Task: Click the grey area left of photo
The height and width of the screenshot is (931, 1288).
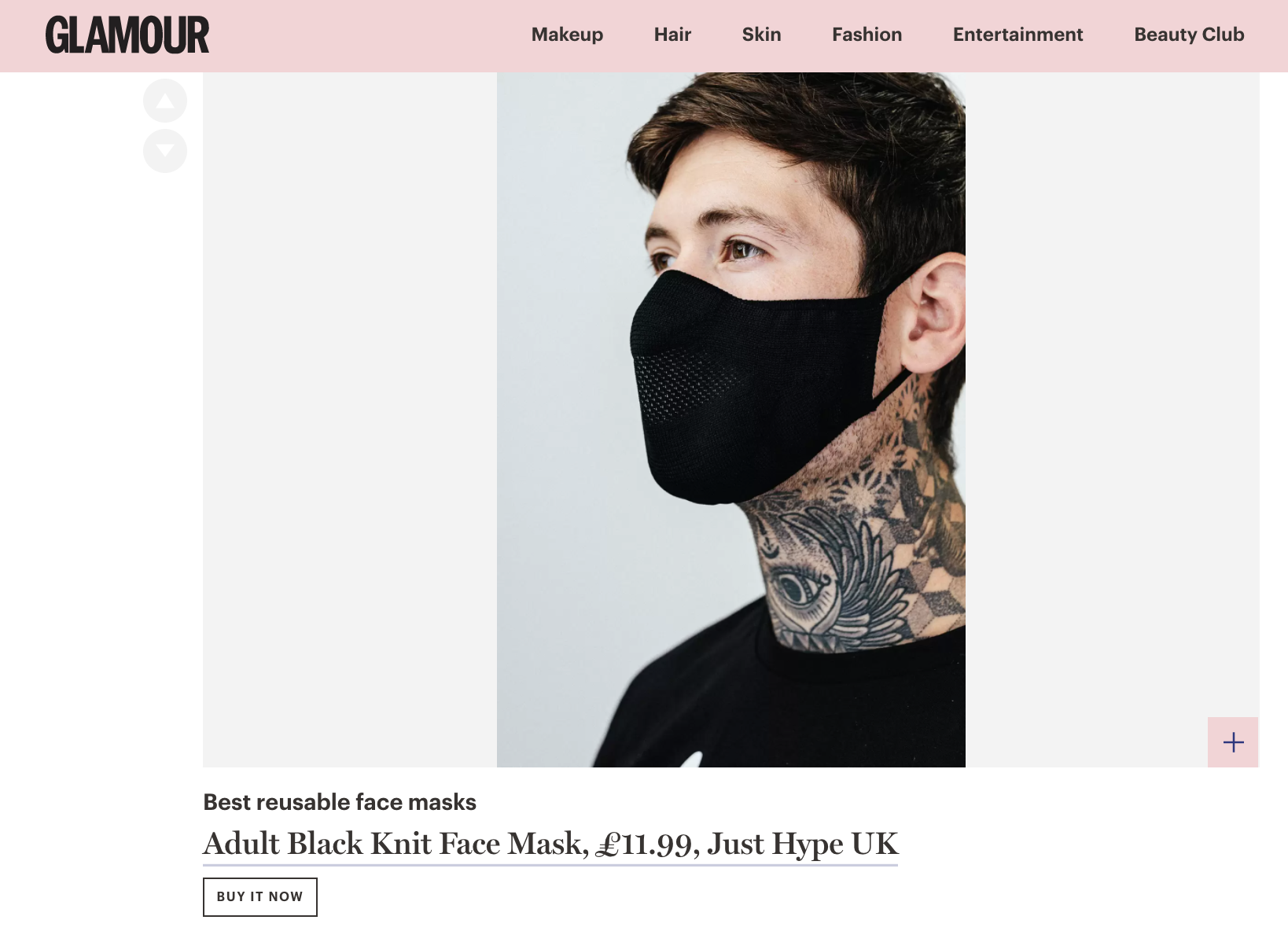Action: 350,420
